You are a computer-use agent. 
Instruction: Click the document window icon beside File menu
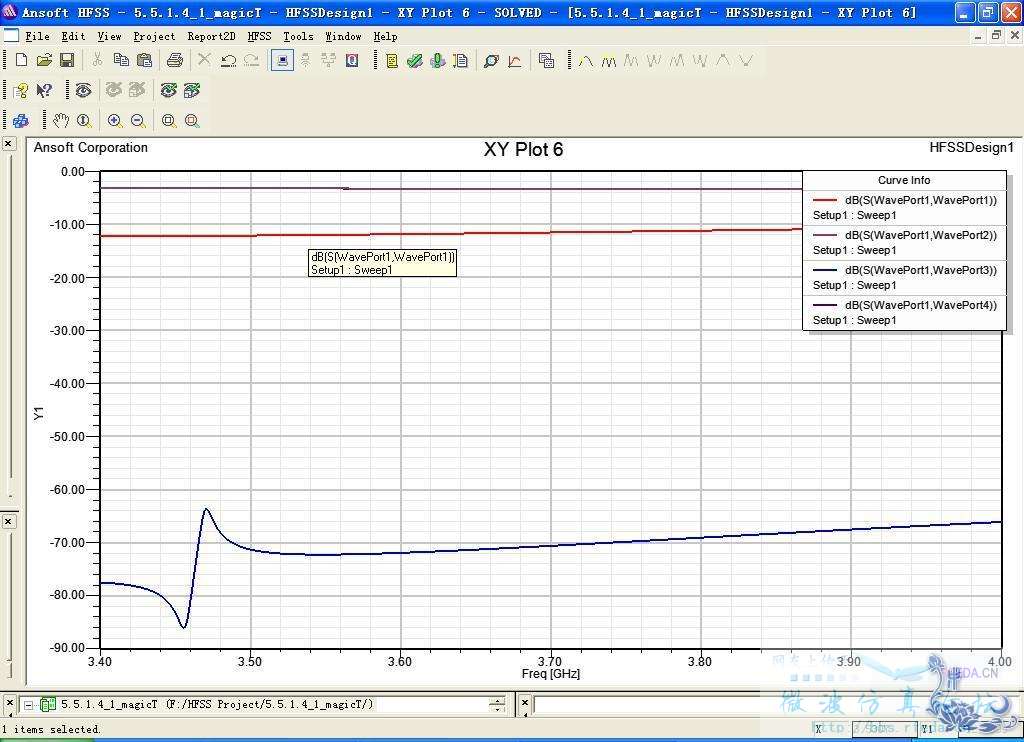pyautogui.click(x=11, y=35)
